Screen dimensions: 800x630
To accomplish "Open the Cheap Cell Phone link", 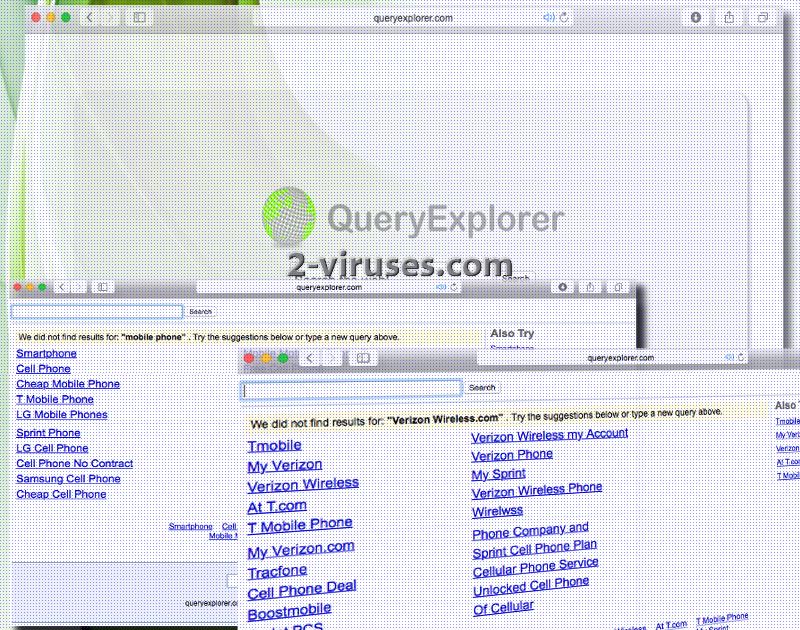I will pos(61,494).
